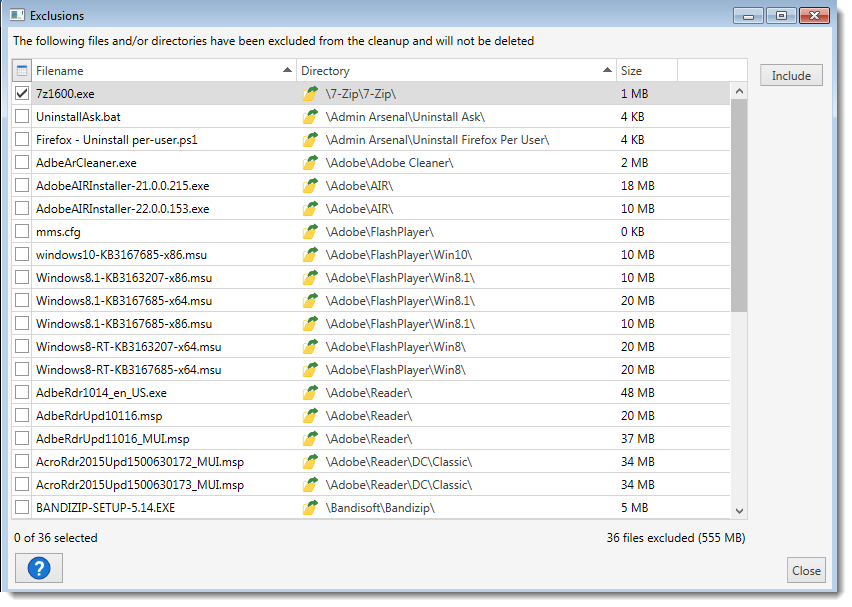This screenshot has width=852, height=607.
Task: Check the mms.cfg file checkbox
Action: click(x=22, y=232)
